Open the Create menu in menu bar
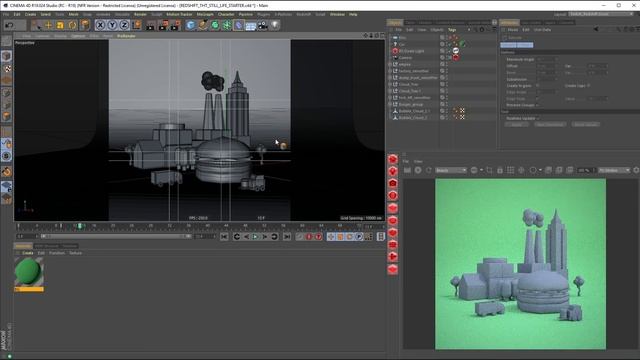The image size is (640, 360). (x=31, y=14)
